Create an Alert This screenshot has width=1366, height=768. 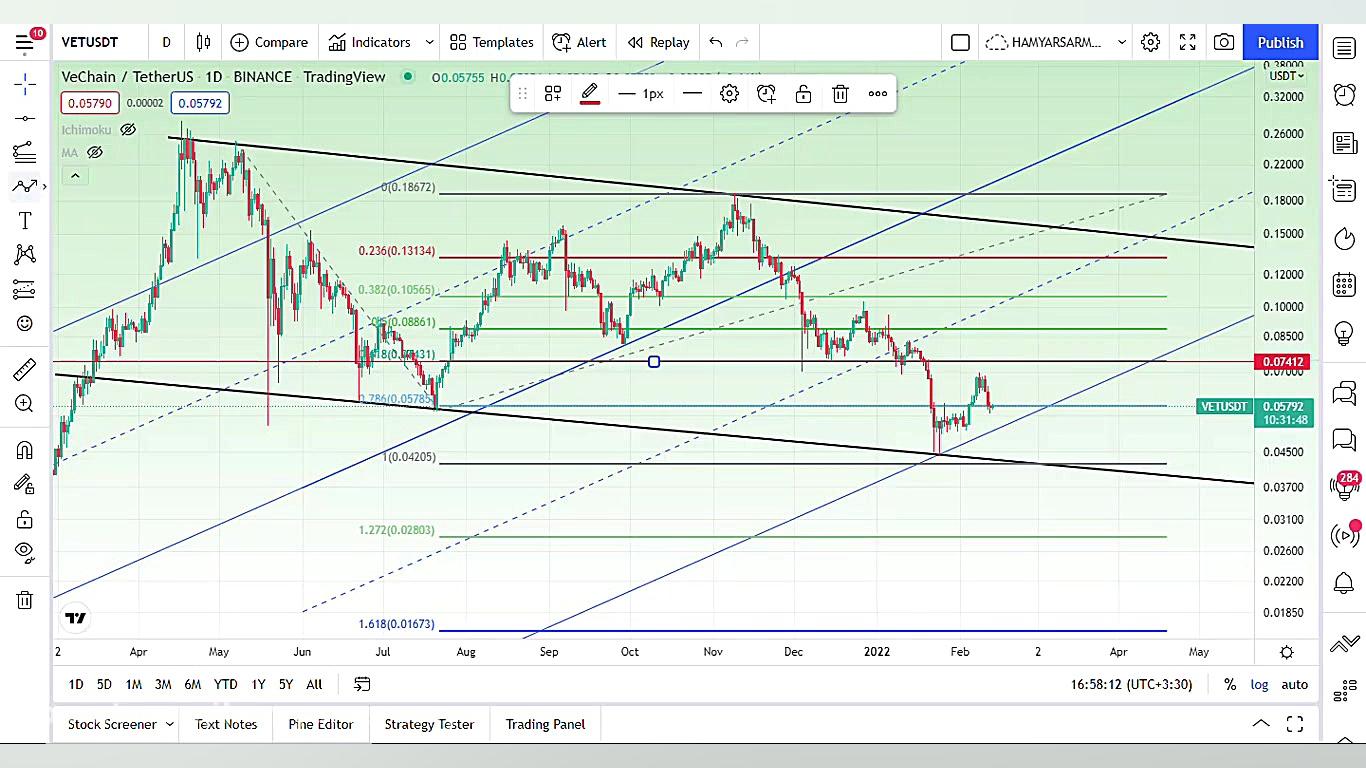tap(578, 42)
